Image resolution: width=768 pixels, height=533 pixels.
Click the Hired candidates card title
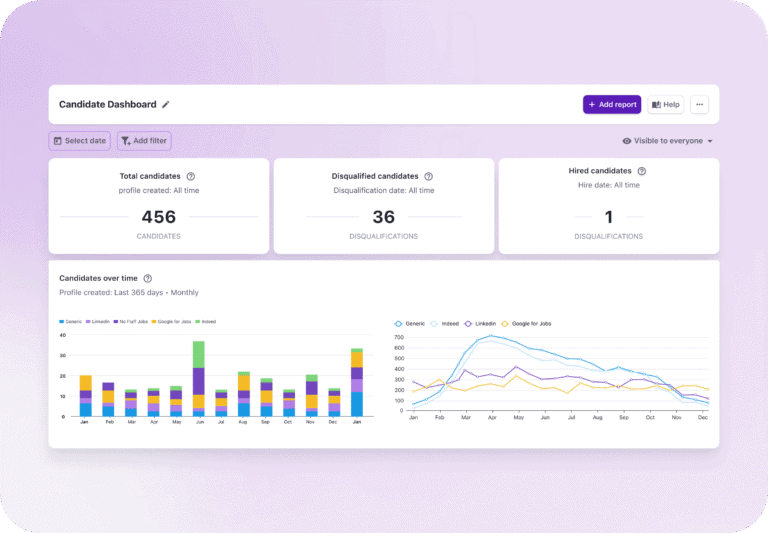click(x=600, y=171)
